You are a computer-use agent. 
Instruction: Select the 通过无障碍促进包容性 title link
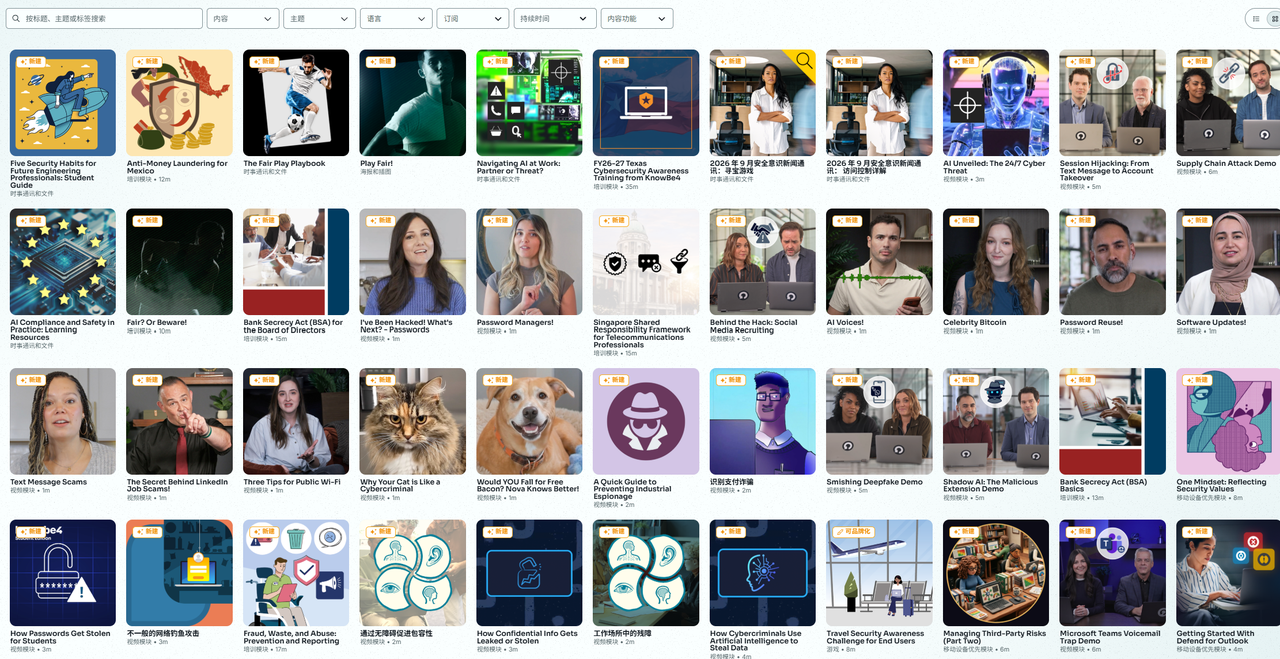coord(397,634)
